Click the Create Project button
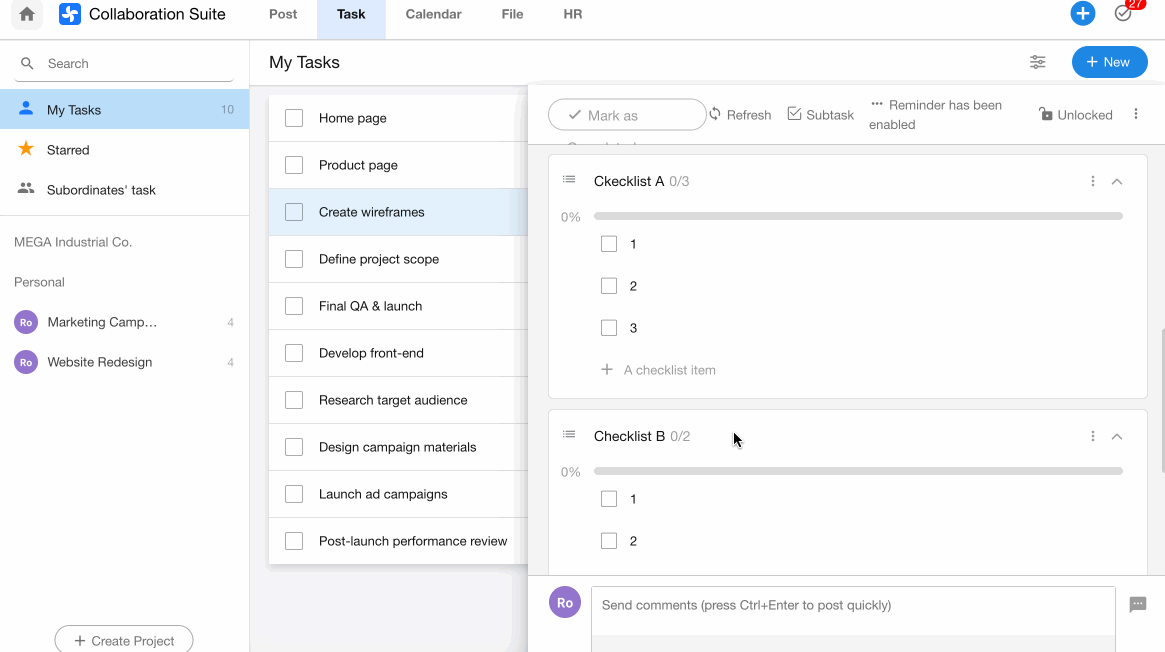Image resolution: width=1165 pixels, height=652 pixels. (124, 640)
